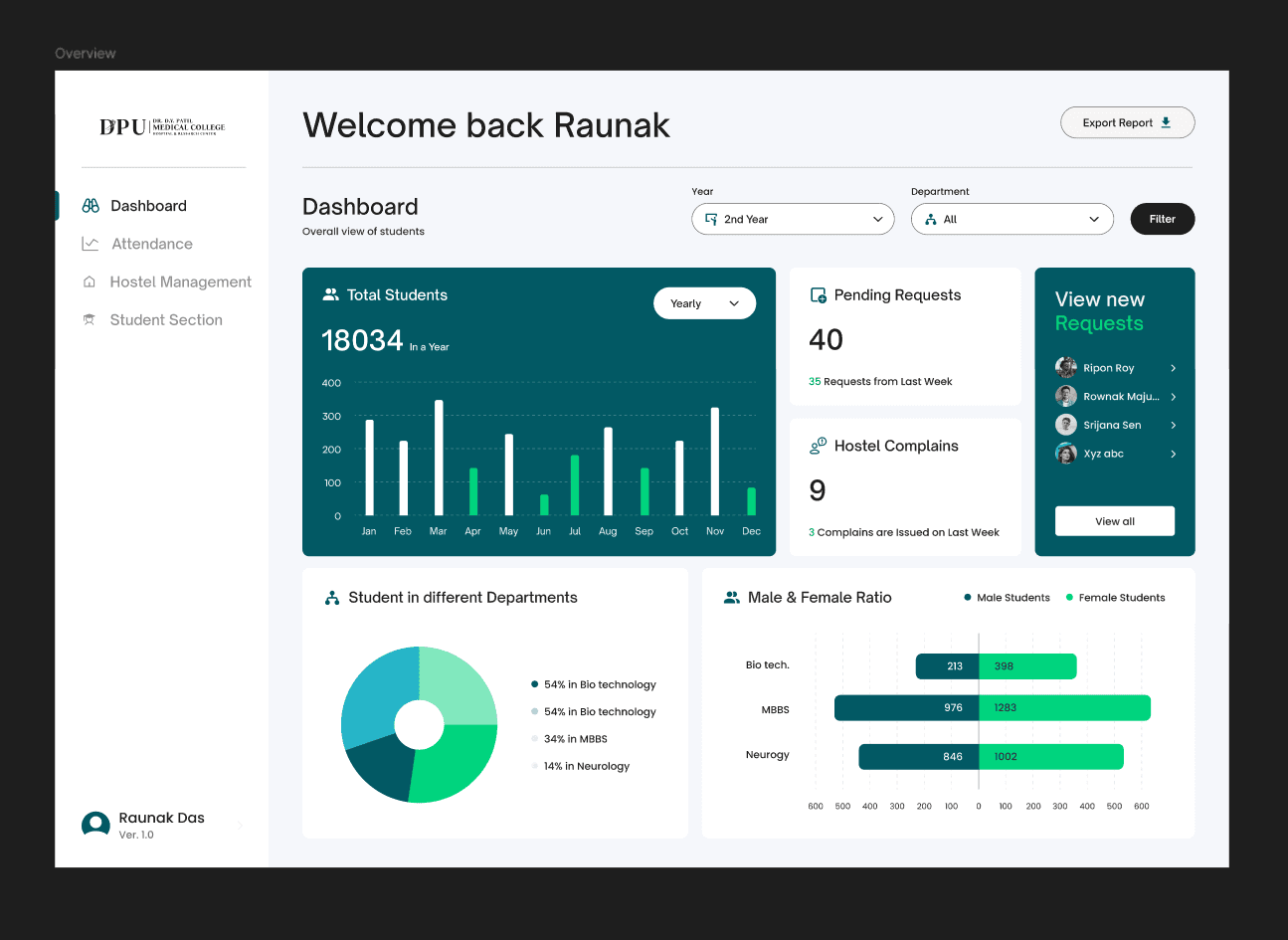The height and width of the screenshot is (940, 1288).
Task: Click the MBBS male bar showing 976
Action: pos(906,708)
